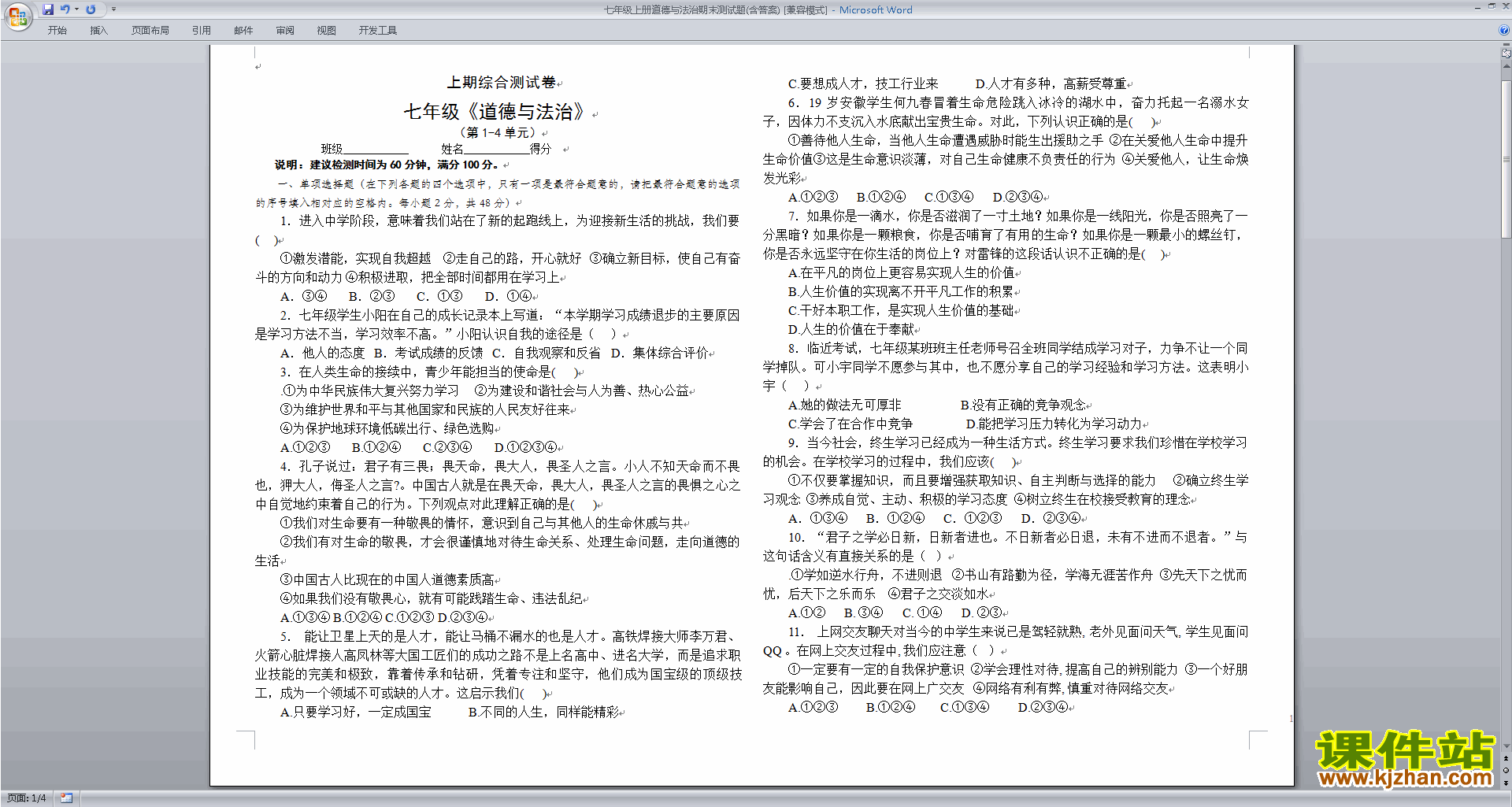Click option C.学会了在合作中竞争
This screenshot has width=1512, height=807.
[850, 424]
